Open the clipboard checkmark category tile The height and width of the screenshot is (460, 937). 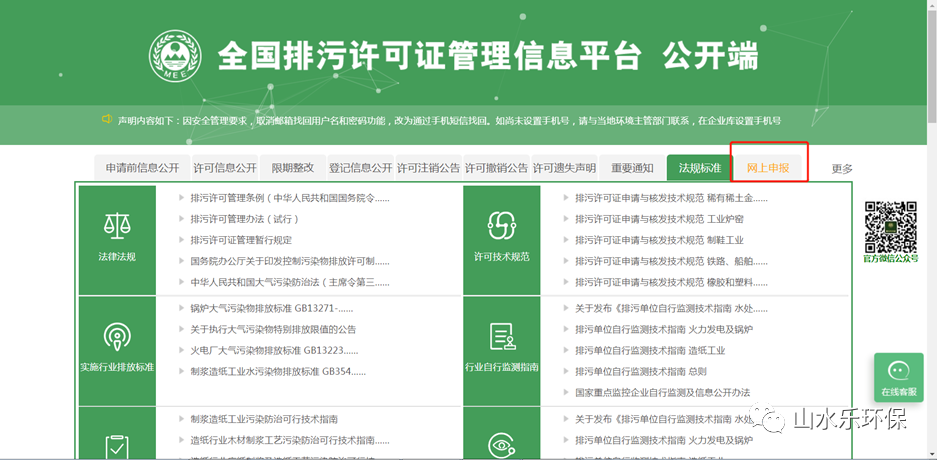coord(117,434)
